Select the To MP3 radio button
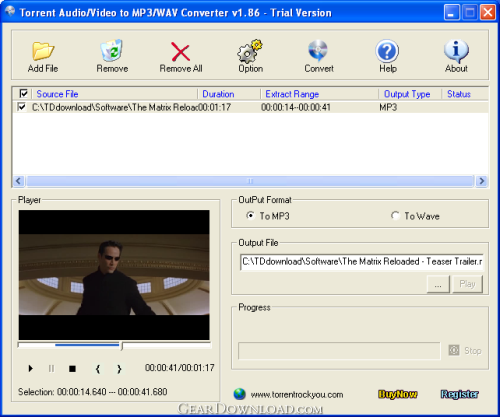 point(250,216)
